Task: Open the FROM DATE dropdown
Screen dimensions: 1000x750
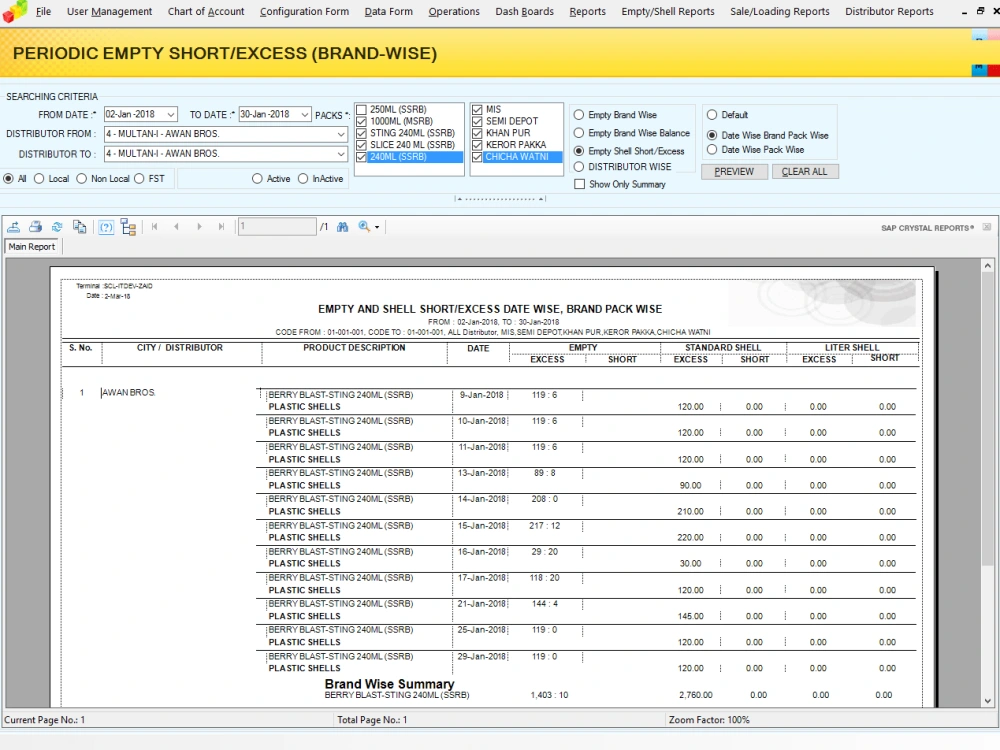Action: (171, 114)
